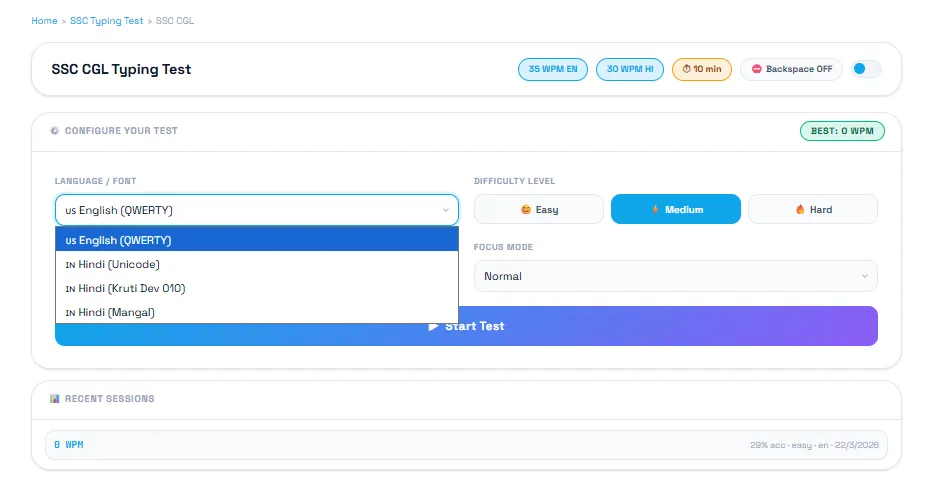Click the flame icon on the Hard button
This screenshot has width=942, height=500.
[x=800, y=210]
